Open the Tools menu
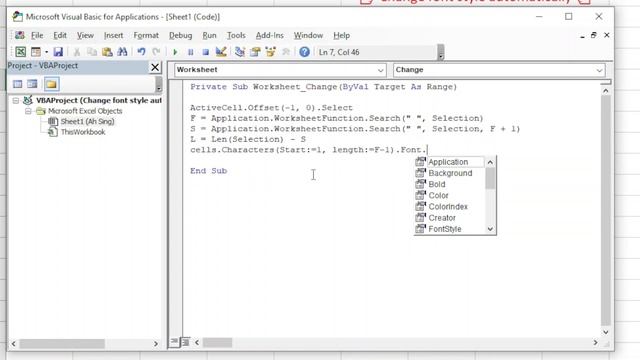Screen dimensions: 640x360 [x=236, y=36]
